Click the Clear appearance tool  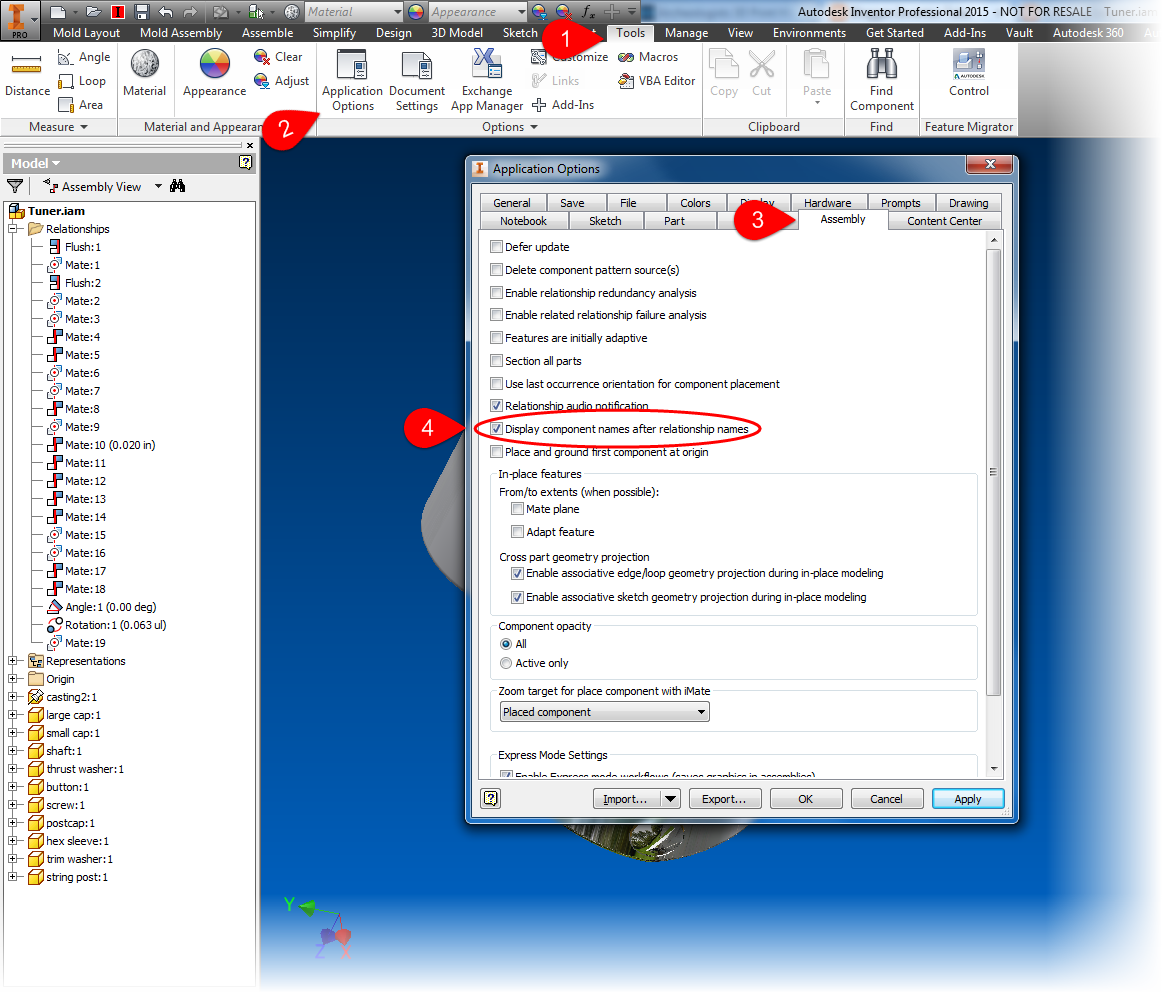click(278, 57)
